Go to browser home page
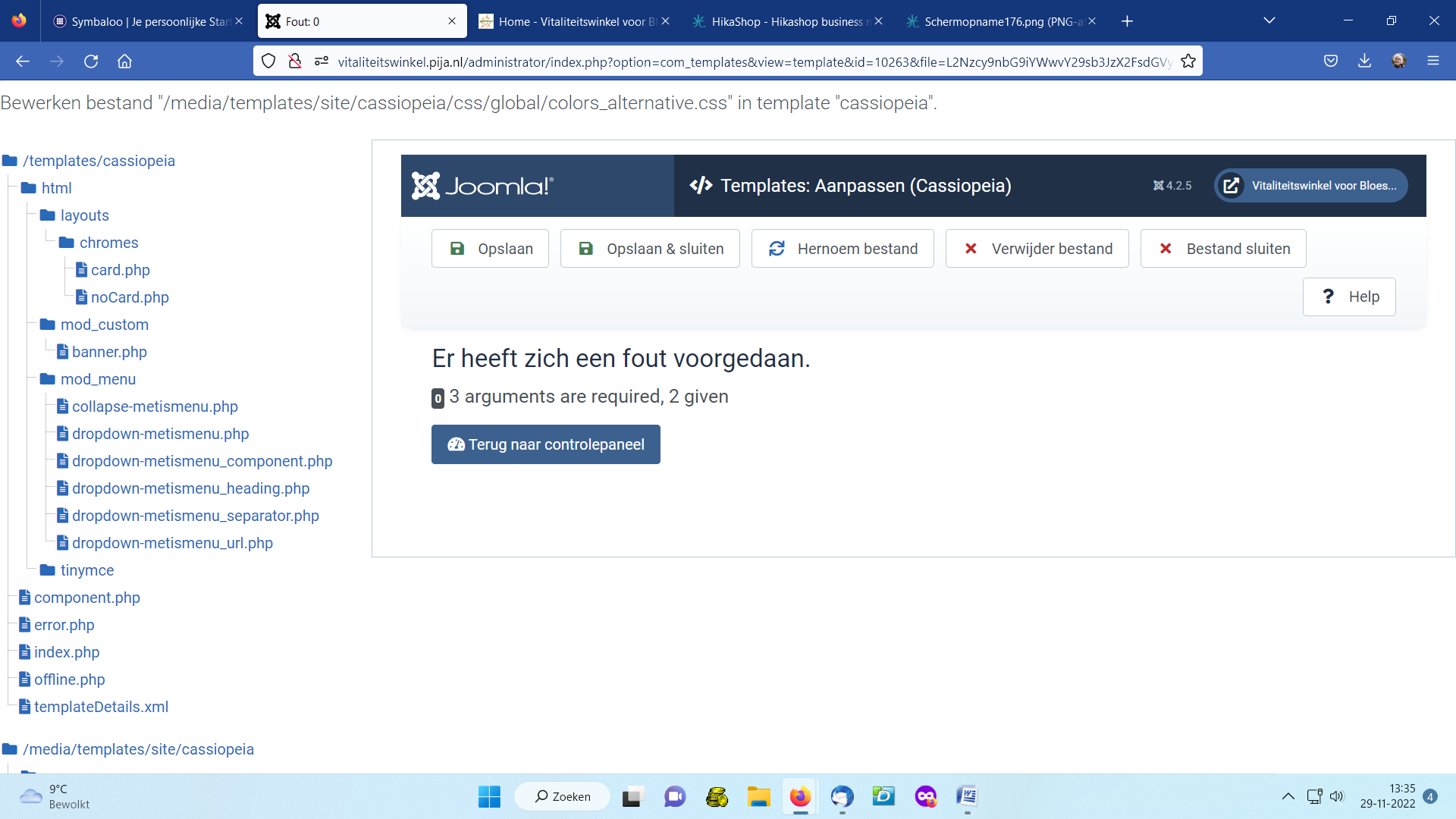 125,61
